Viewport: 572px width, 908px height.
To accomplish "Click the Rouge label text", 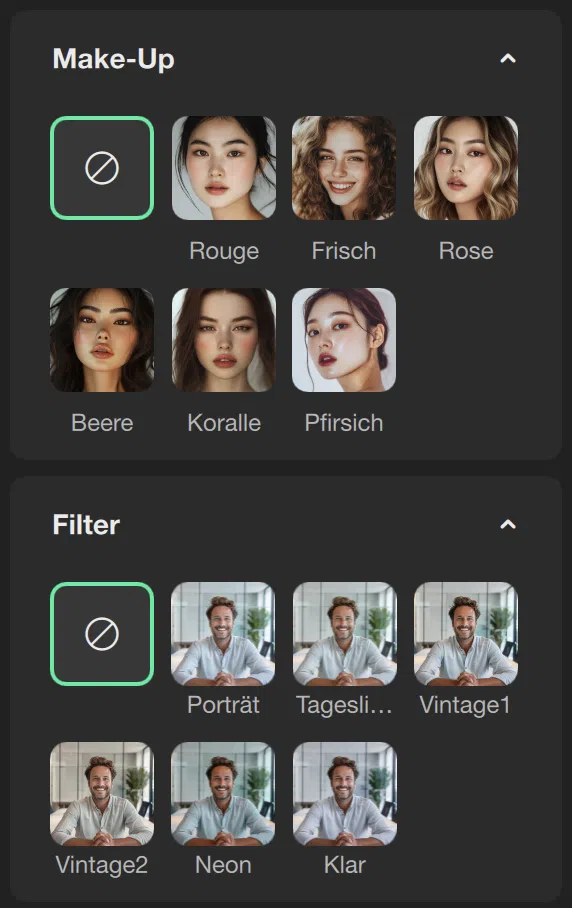I will (224, 251).
